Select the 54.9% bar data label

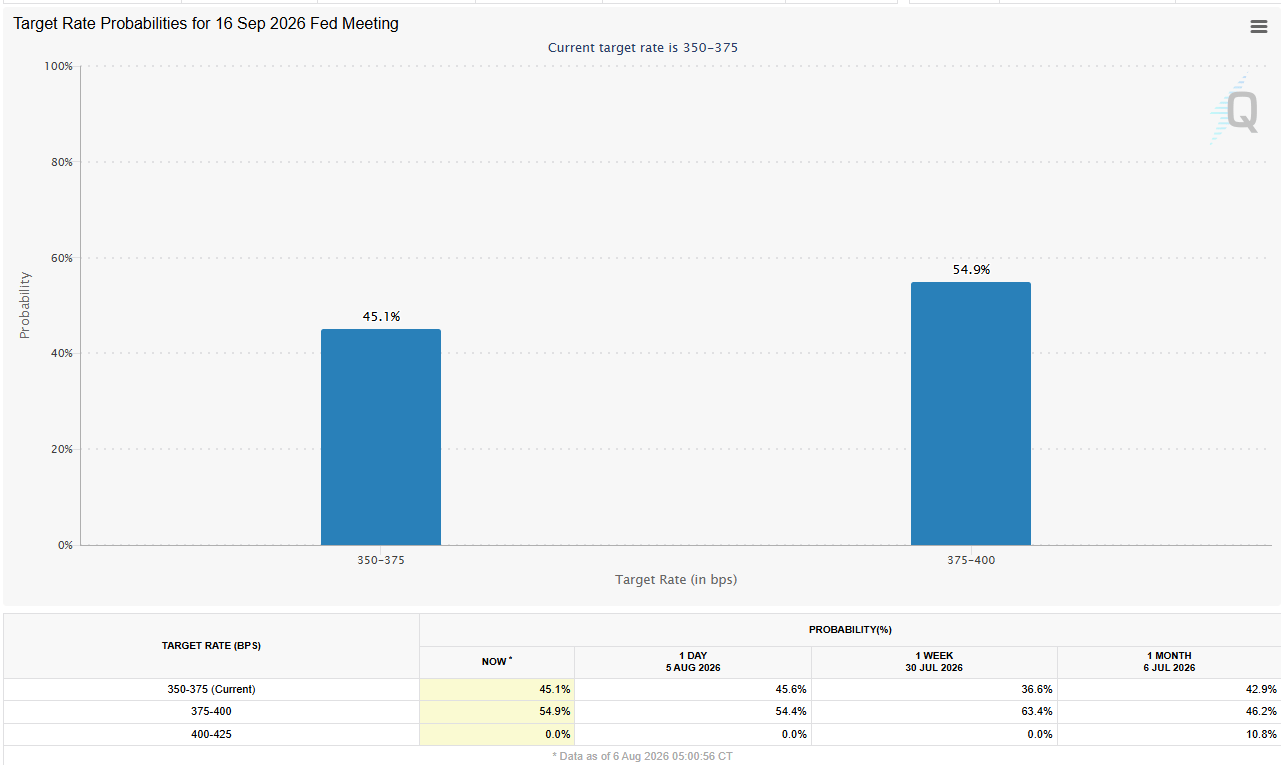[x=971, y=269]
